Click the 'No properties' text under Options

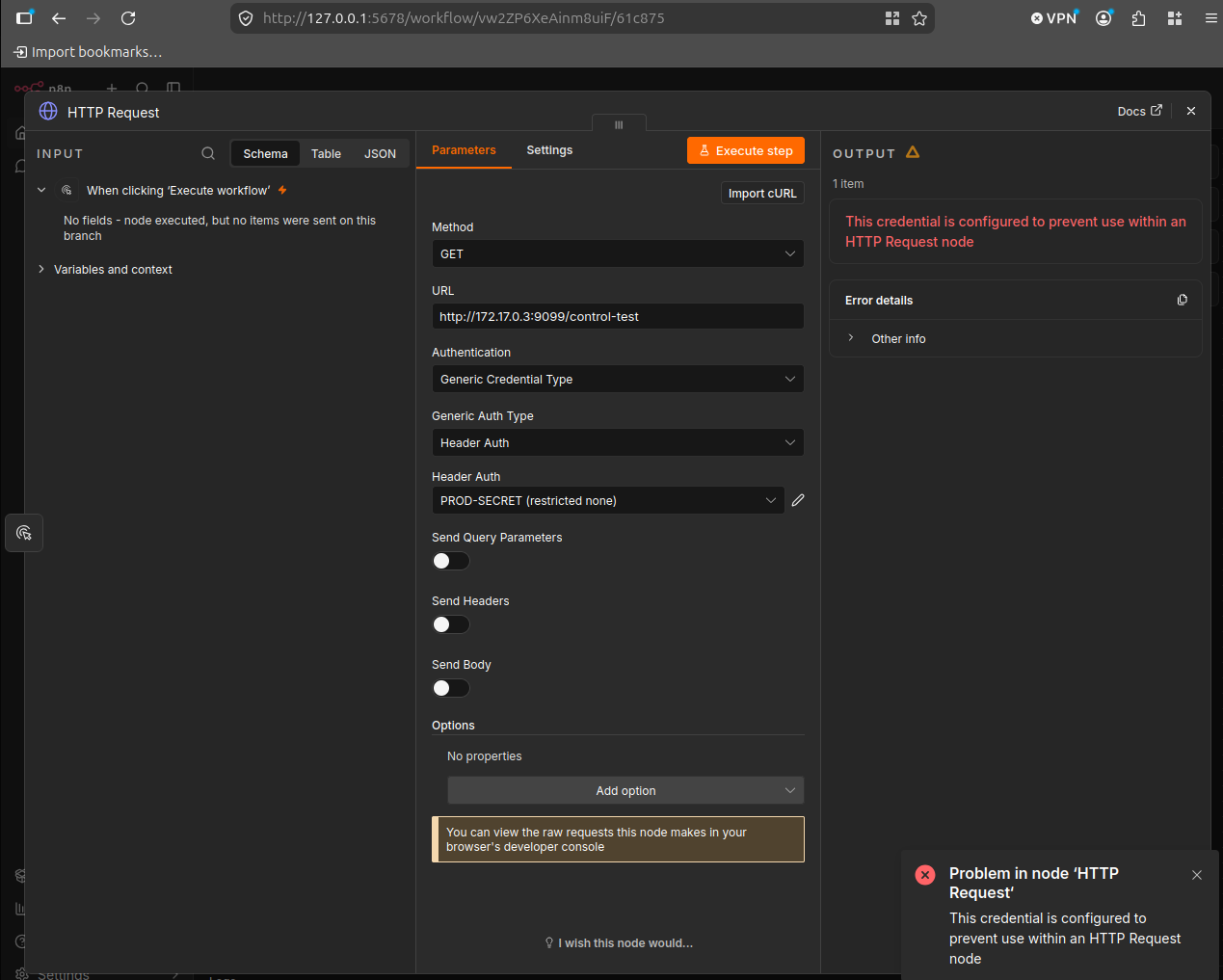tap(485, 756)
